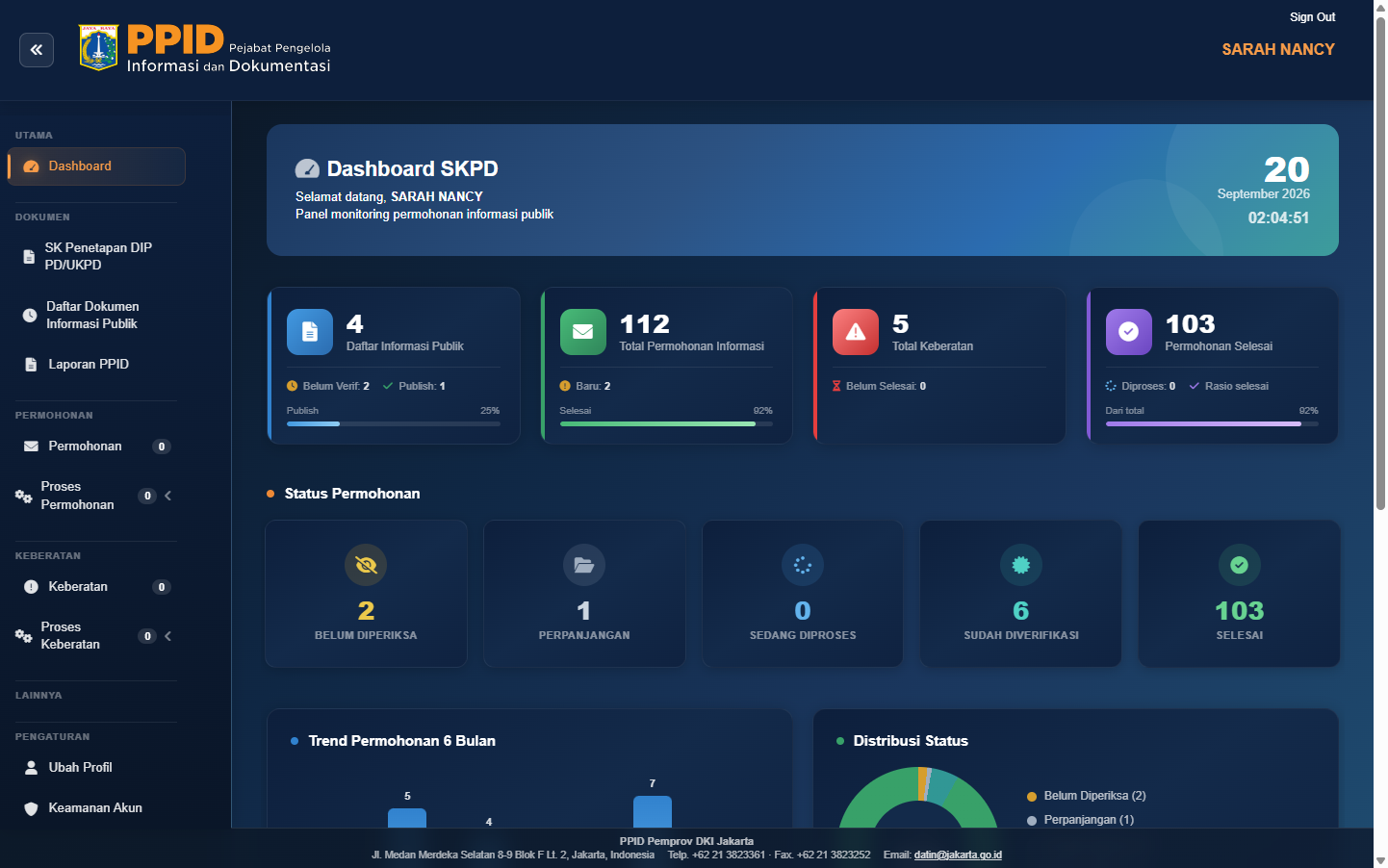
Task: Click 'Trend Permohonan 6 Bulan' heading
Action: [x=402, y=741]
